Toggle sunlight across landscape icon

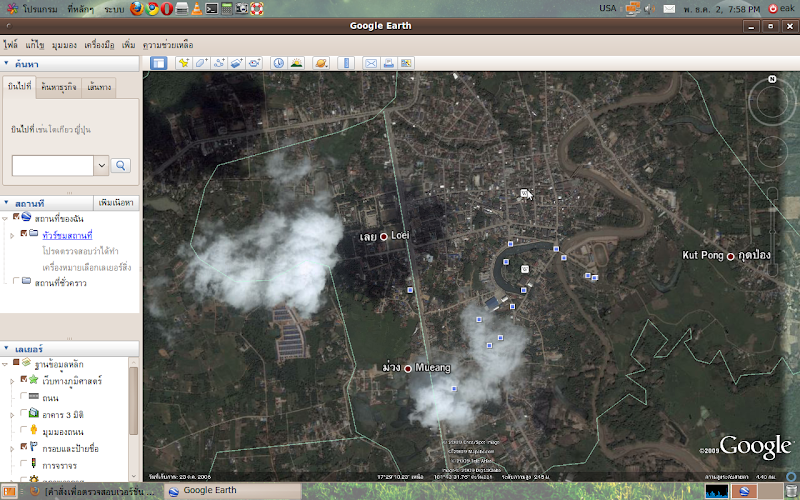click(296, 63)
